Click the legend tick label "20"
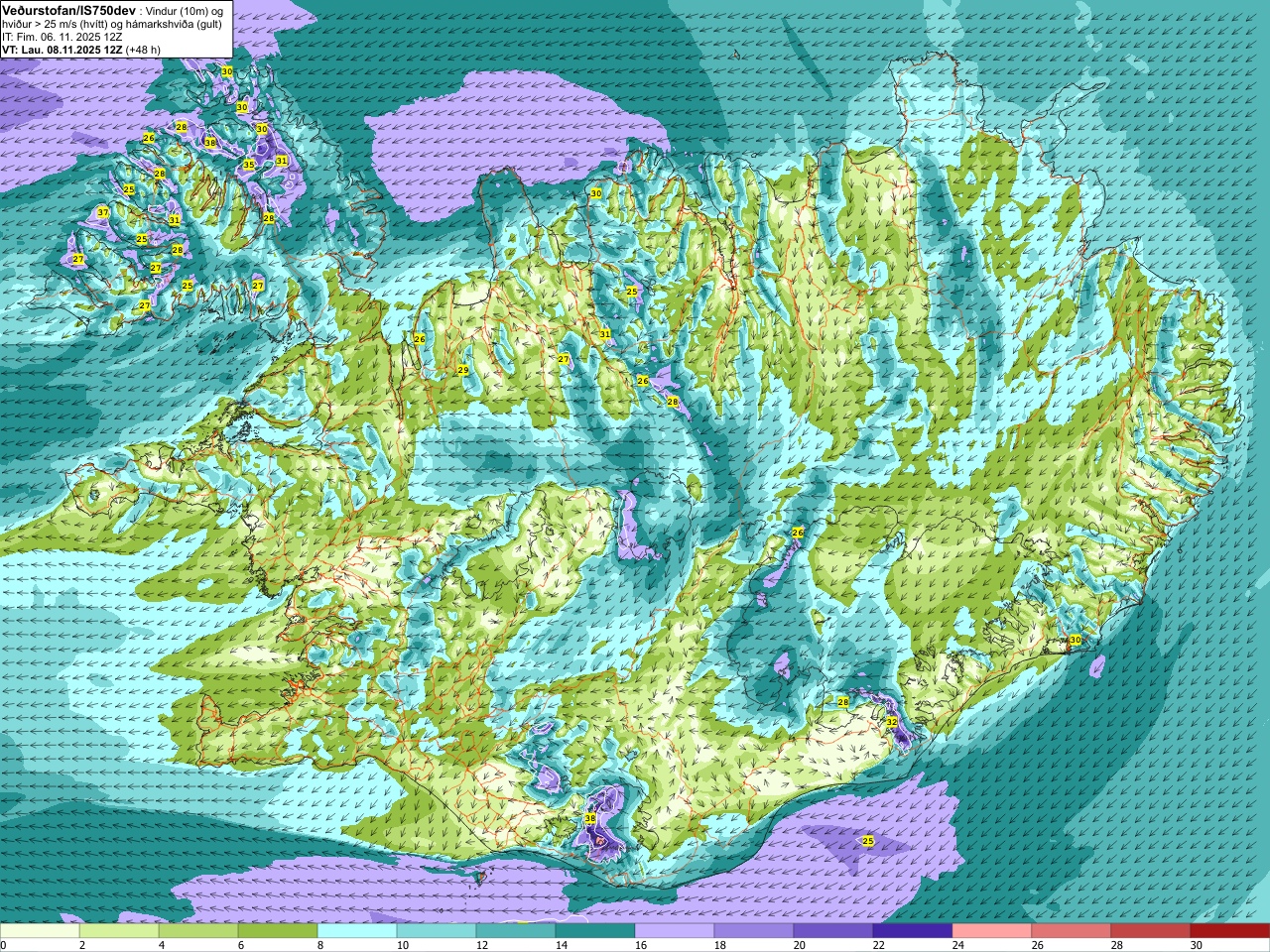 pos(800,945)
